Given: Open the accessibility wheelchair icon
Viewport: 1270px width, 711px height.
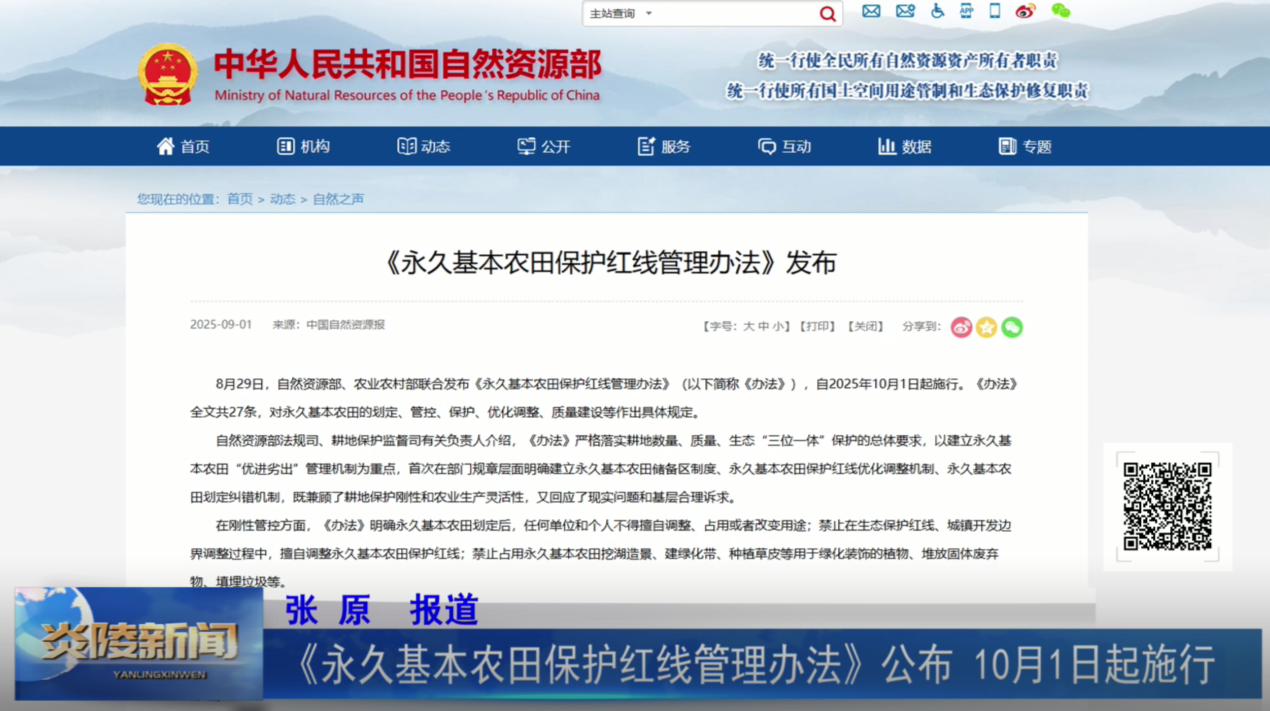Looking at the screenshot, I should 937,11.
